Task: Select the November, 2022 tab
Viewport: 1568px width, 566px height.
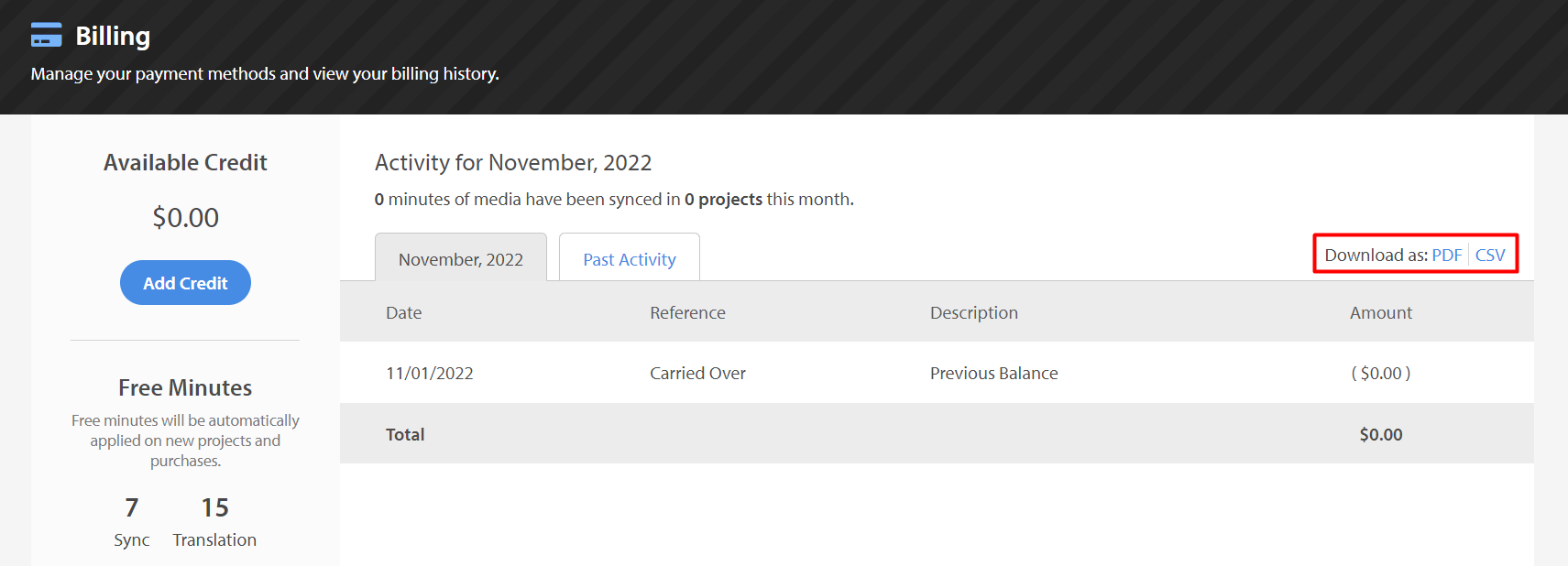Action: pos(461,259)
